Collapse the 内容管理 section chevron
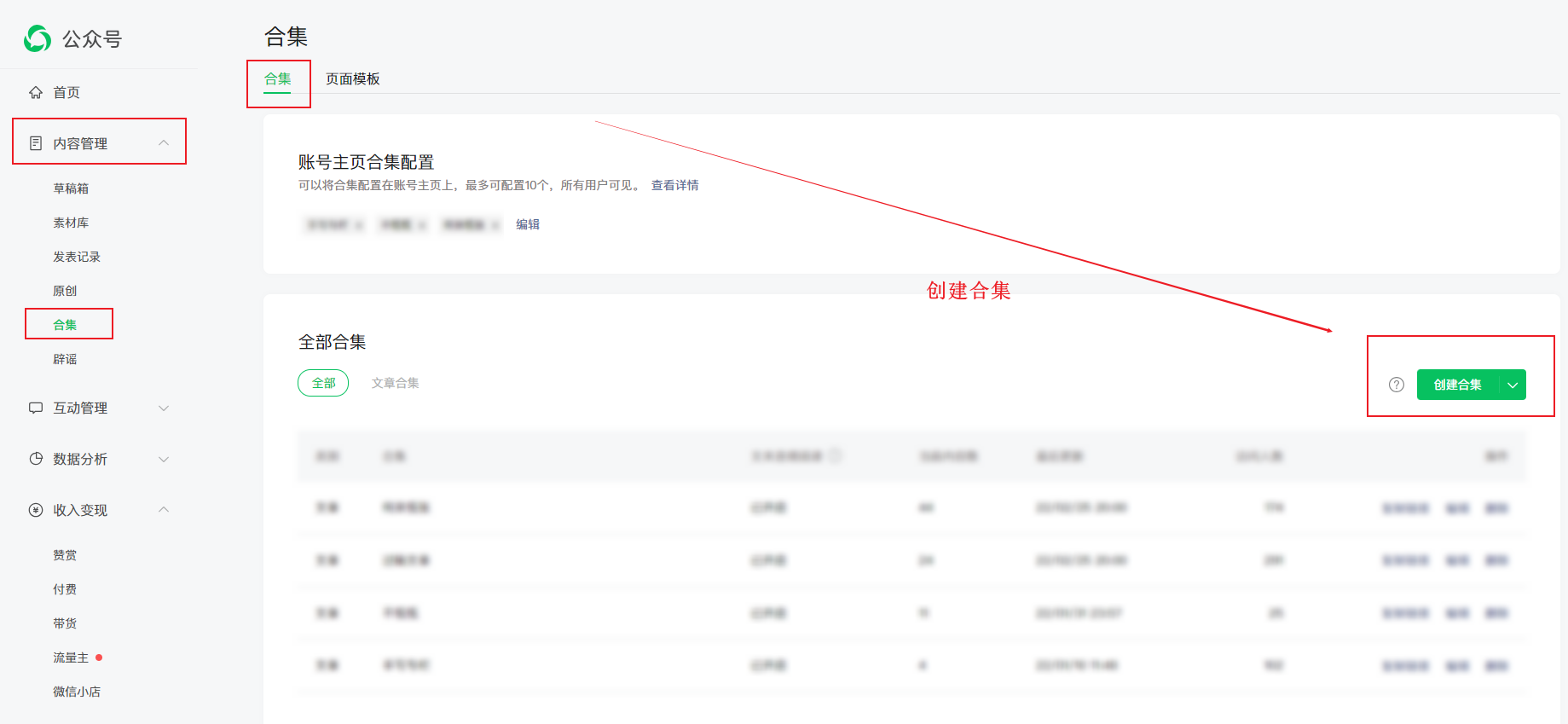 (164, 143)
